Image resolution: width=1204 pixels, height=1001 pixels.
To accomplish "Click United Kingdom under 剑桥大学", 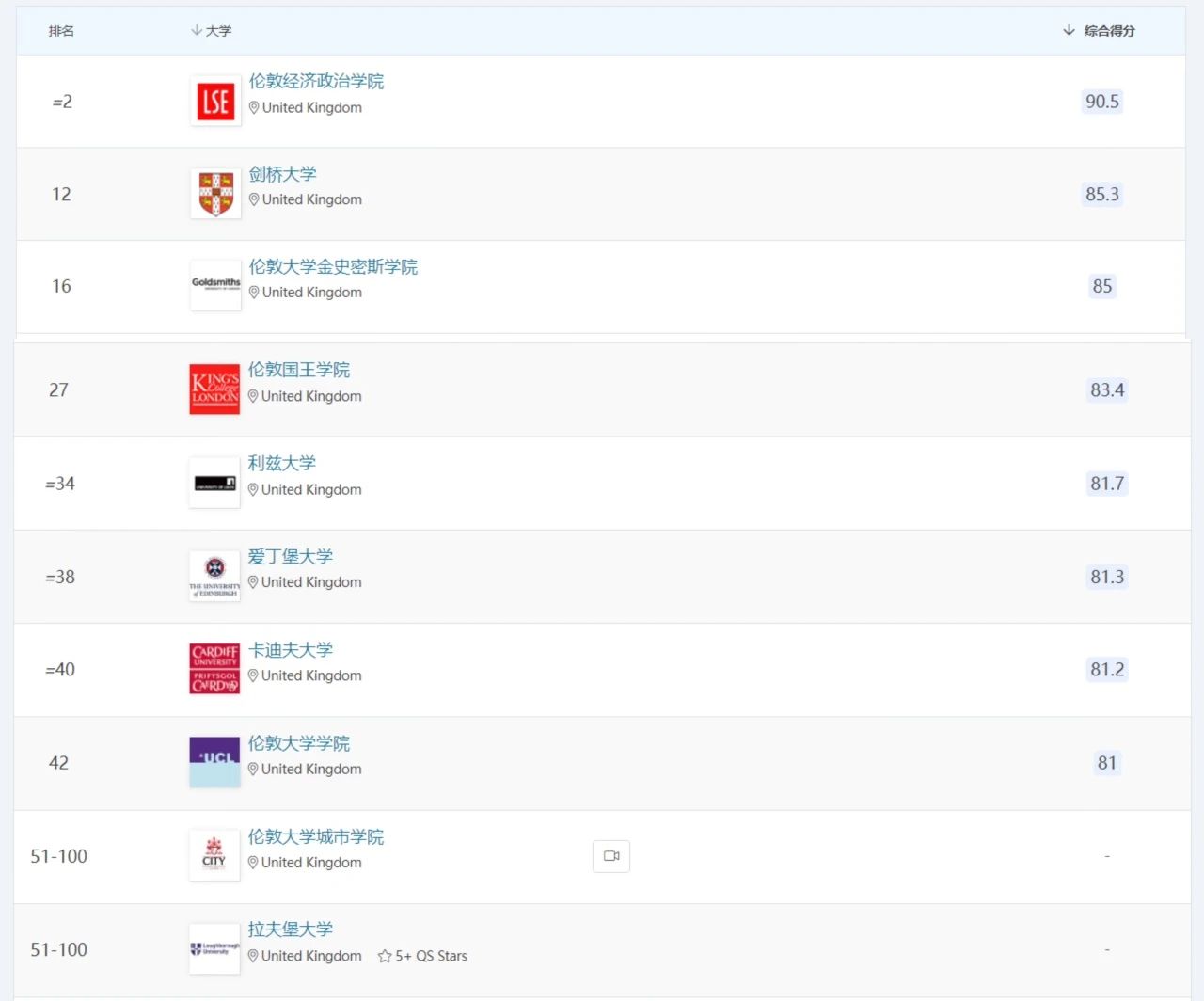I will tap(312, 199).
